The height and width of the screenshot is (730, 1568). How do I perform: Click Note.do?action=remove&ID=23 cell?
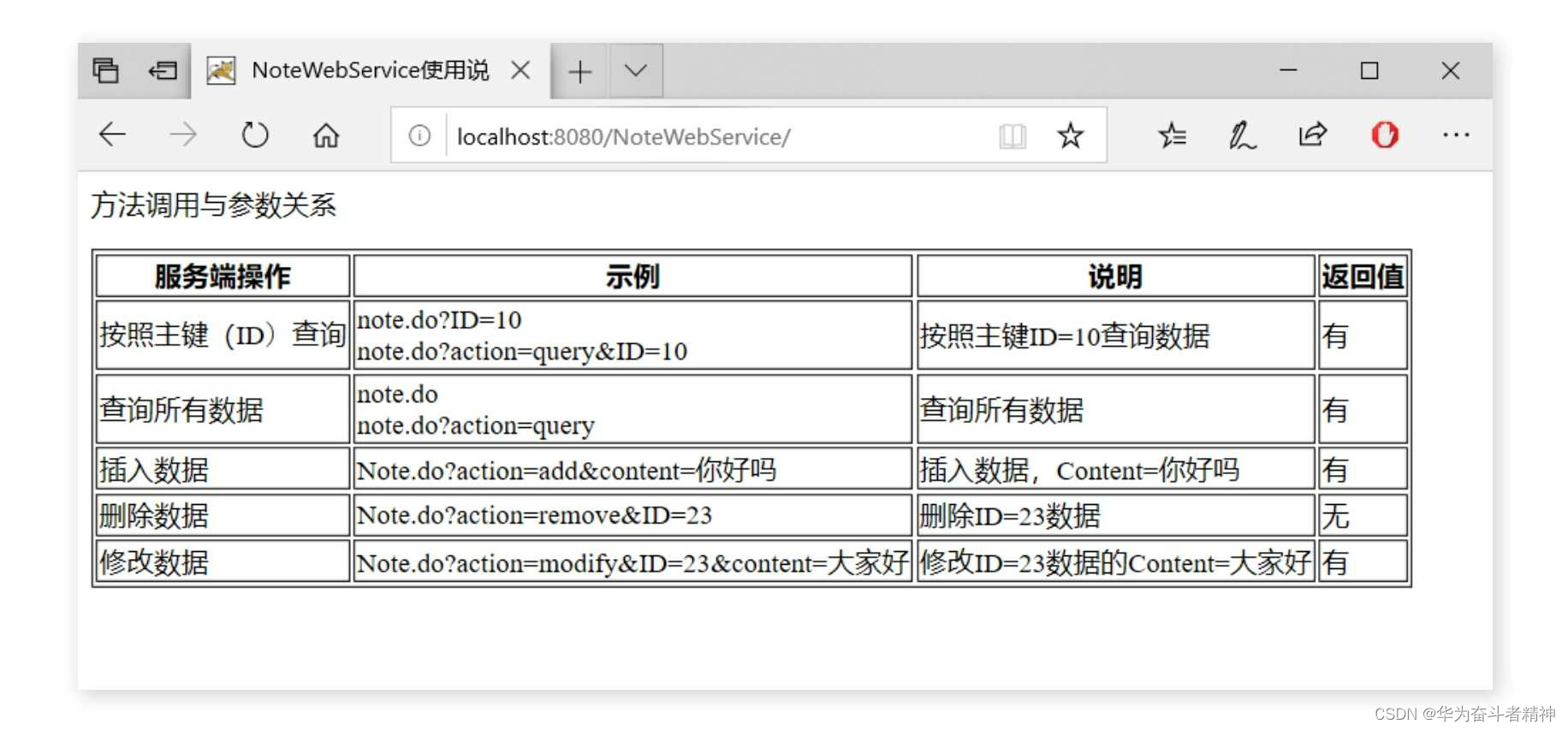click(633, 515)
